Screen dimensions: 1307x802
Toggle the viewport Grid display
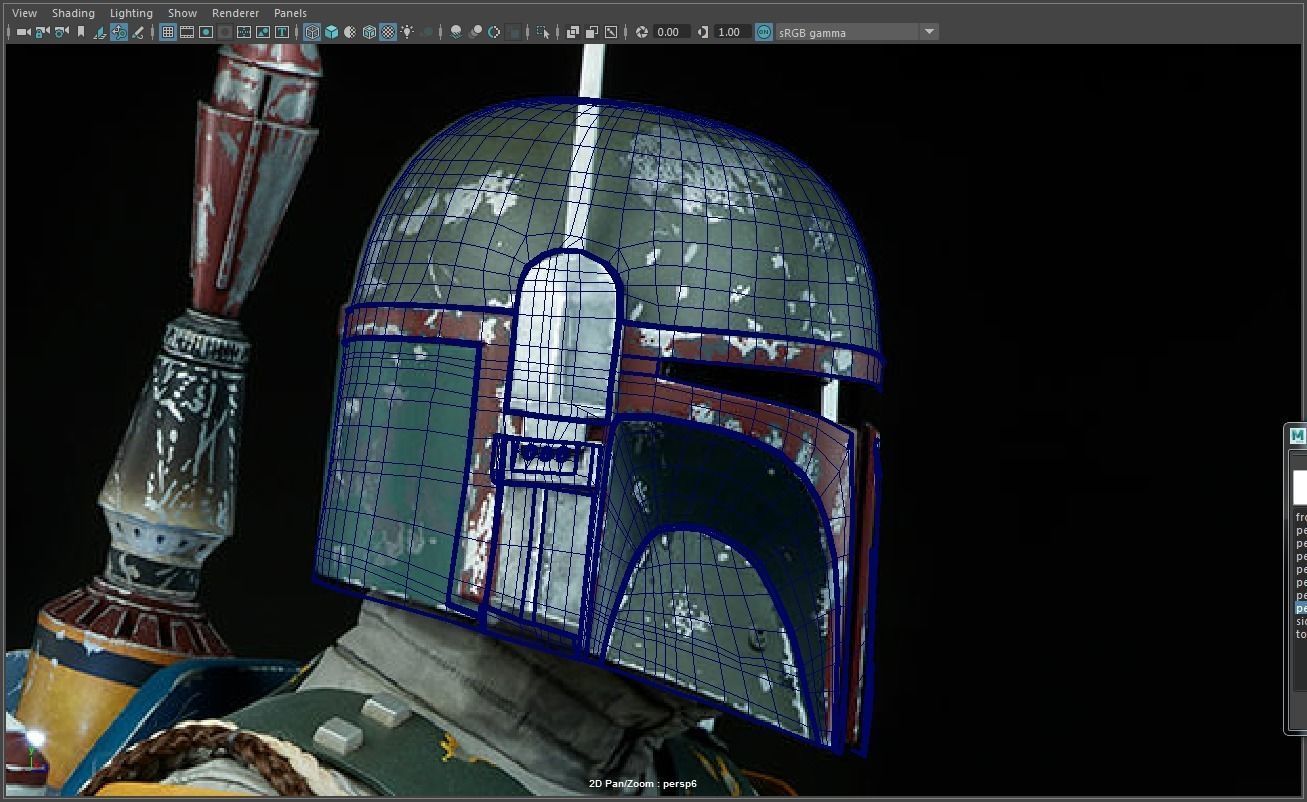[167, 32]
